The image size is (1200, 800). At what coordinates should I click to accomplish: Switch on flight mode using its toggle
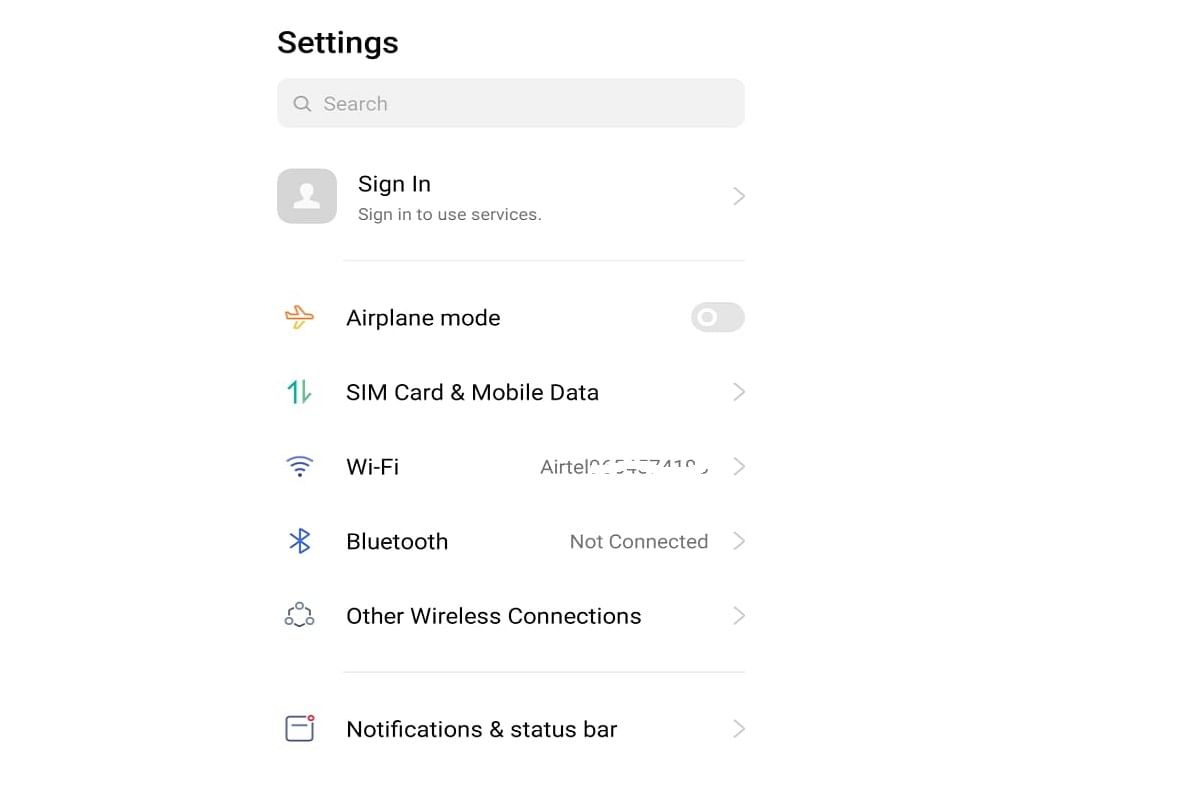click(x=717, y=317)
